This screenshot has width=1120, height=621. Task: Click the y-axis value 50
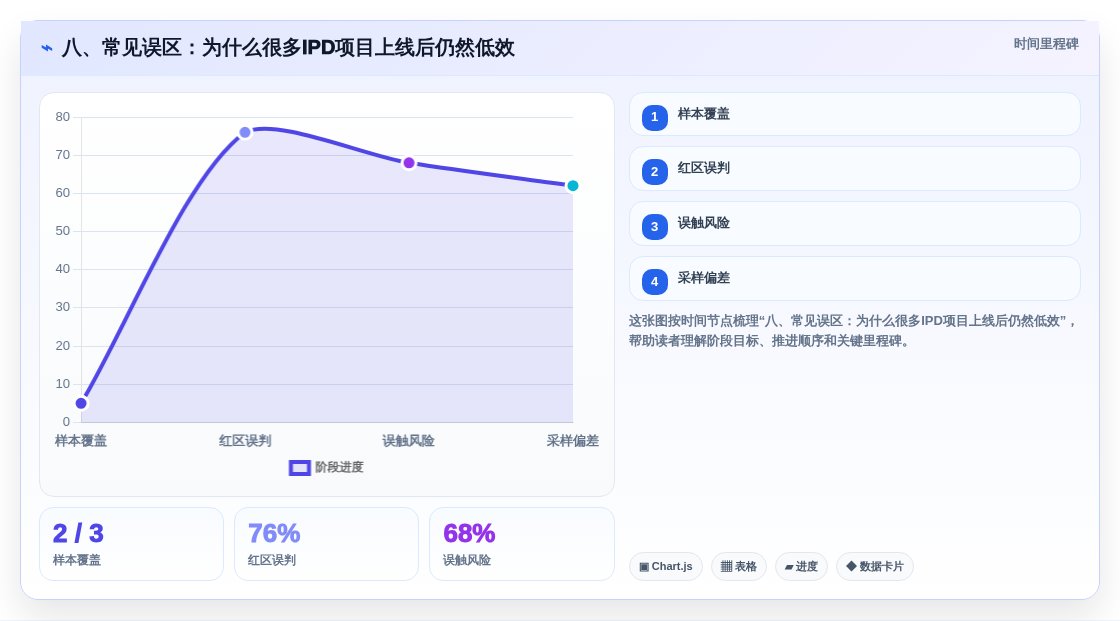coord(63,231)
